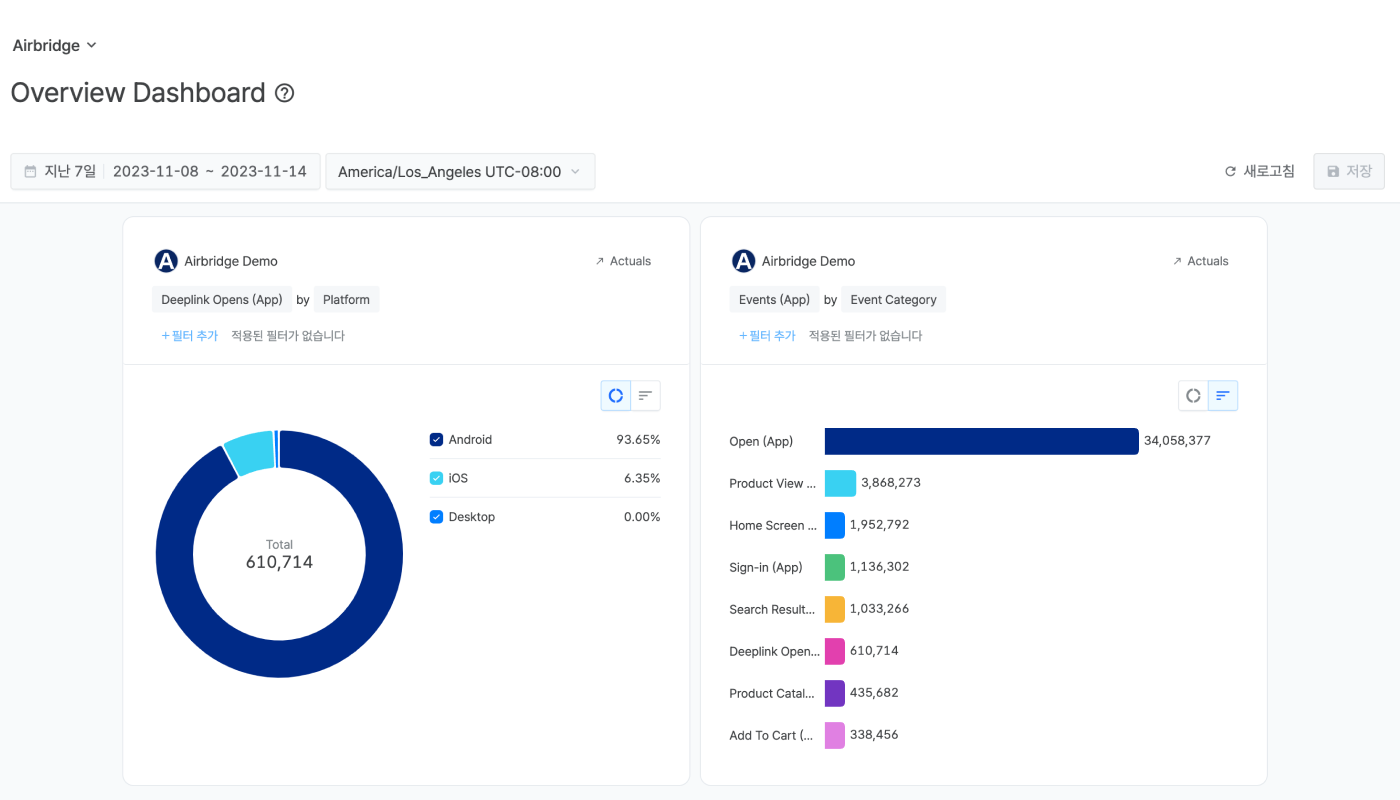The width and height of the screenshot is (1400, 800).
Task: Click the Open (App) dark blue bar
Action: [982, 441]
